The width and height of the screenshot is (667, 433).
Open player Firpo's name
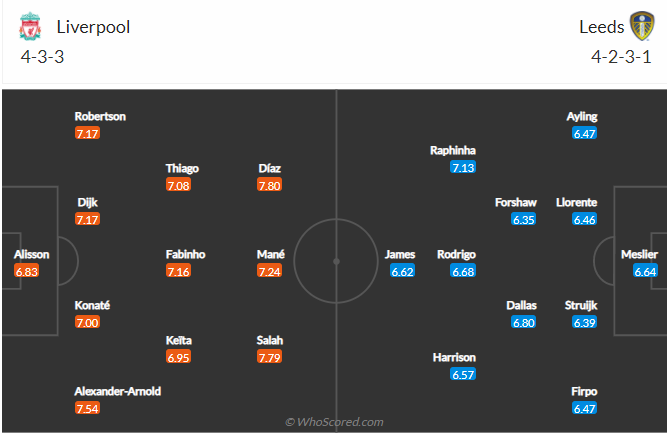[584, 391]
